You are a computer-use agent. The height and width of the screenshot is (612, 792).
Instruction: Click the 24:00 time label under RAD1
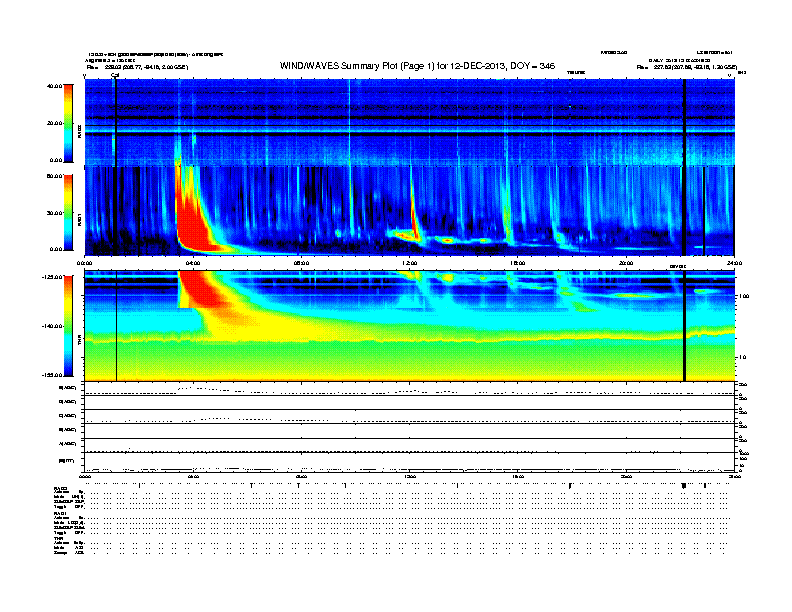pos(734,263)
